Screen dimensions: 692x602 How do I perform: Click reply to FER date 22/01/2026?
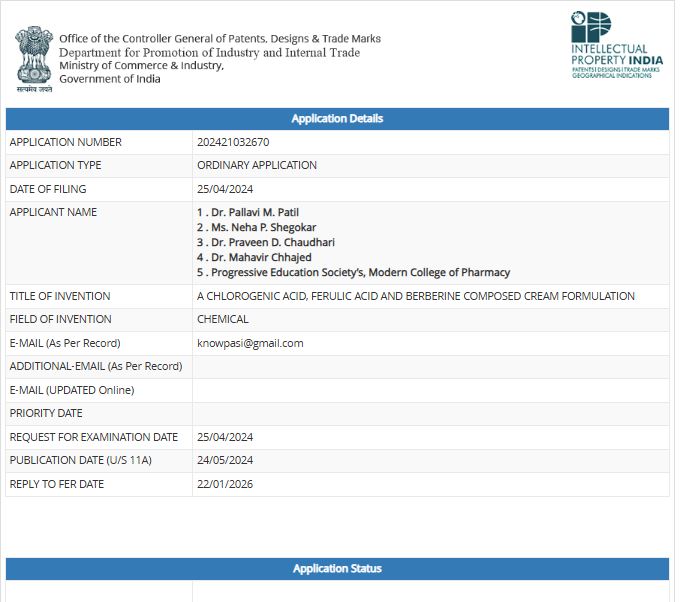click(225, 484)
